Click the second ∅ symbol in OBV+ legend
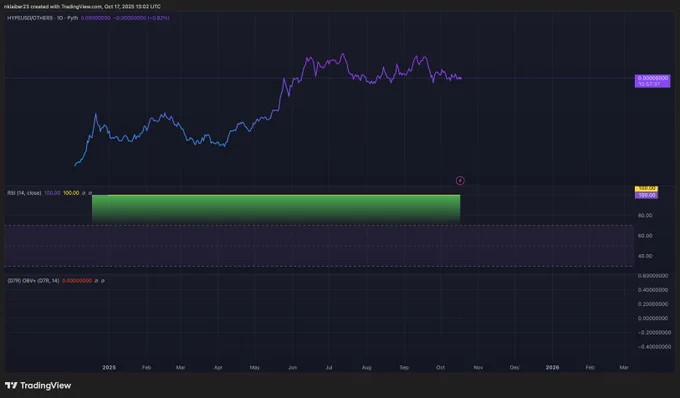This screenshot has width=680, height=398. [x=103, y=281]
